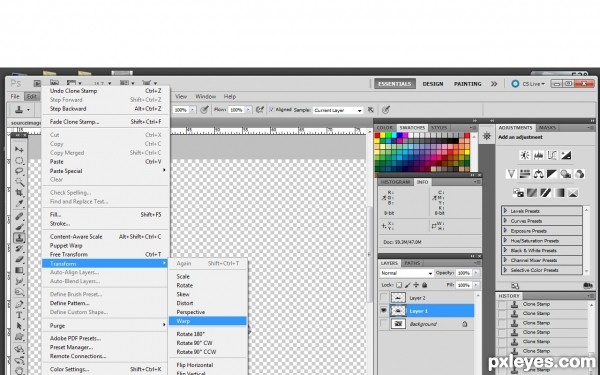The height and width of the screenshot is (375, 600).
Task: Expand Hue/Saturation Presets
Action: tap(505, 241)
